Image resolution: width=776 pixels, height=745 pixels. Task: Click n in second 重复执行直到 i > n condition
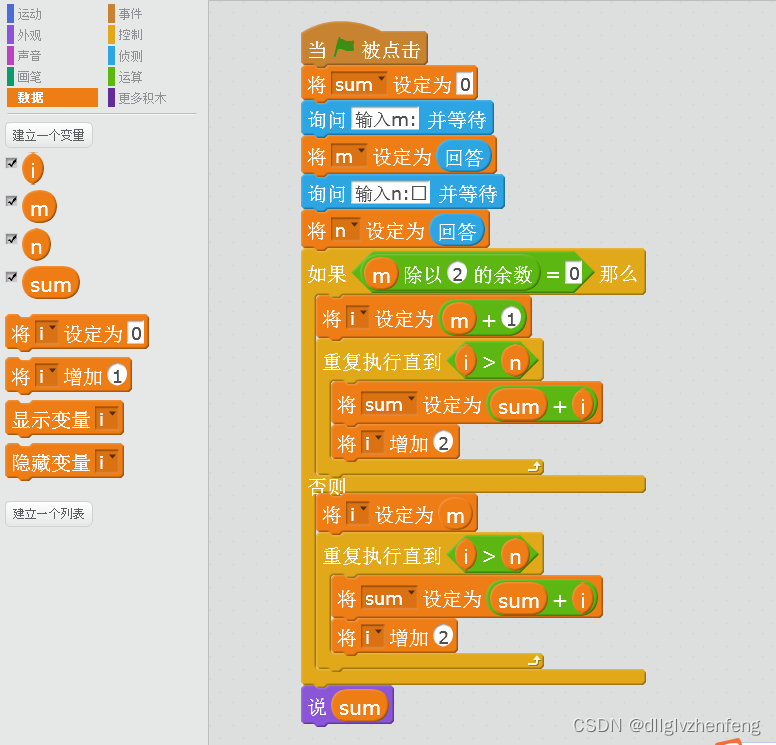[x=515, y=557]
